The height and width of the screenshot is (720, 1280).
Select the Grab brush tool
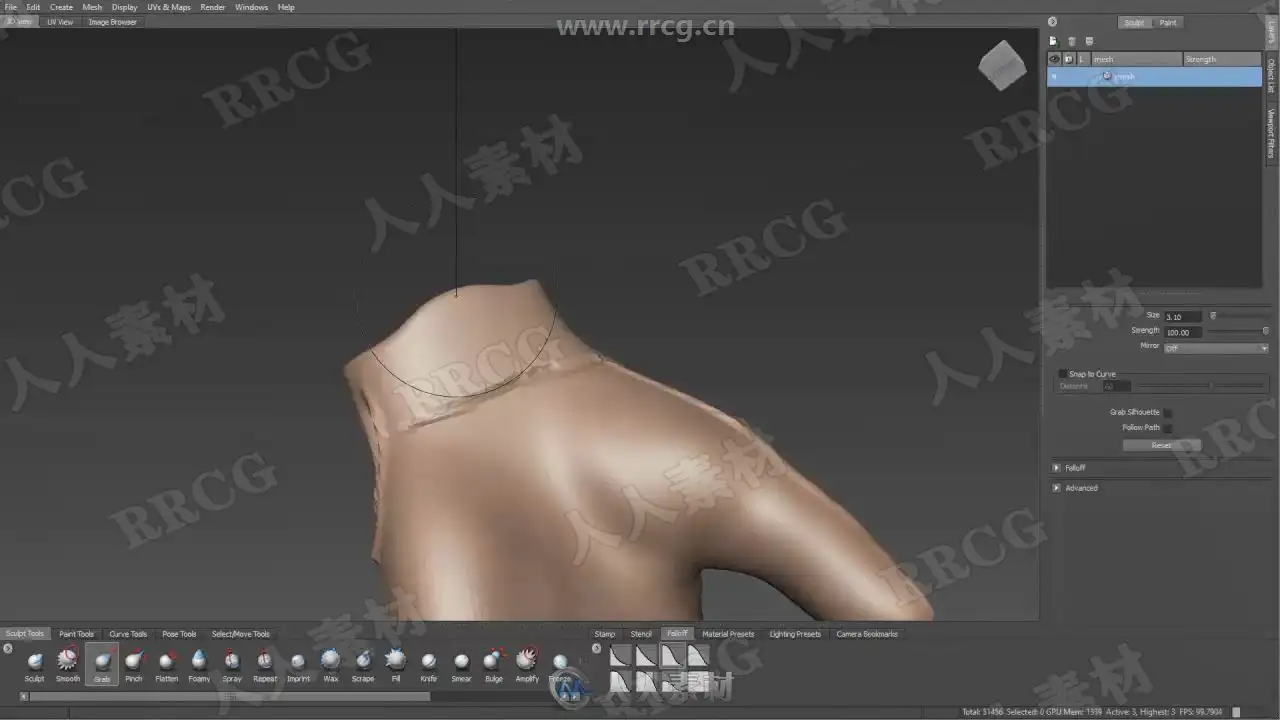(x=102, y=663)
